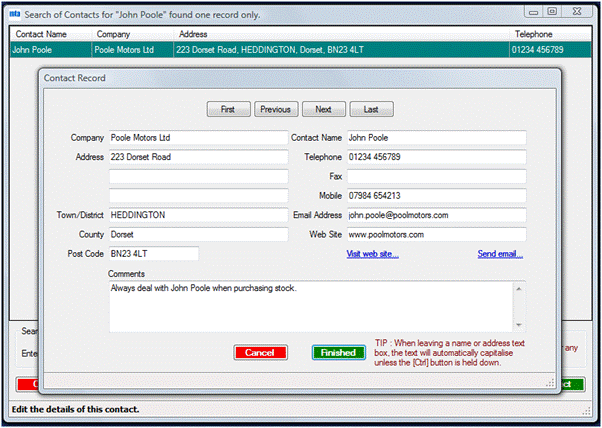The width and height of the screenshot is (602, 428).
Task: Select the Contact Name input field
Action: point(435,137)
